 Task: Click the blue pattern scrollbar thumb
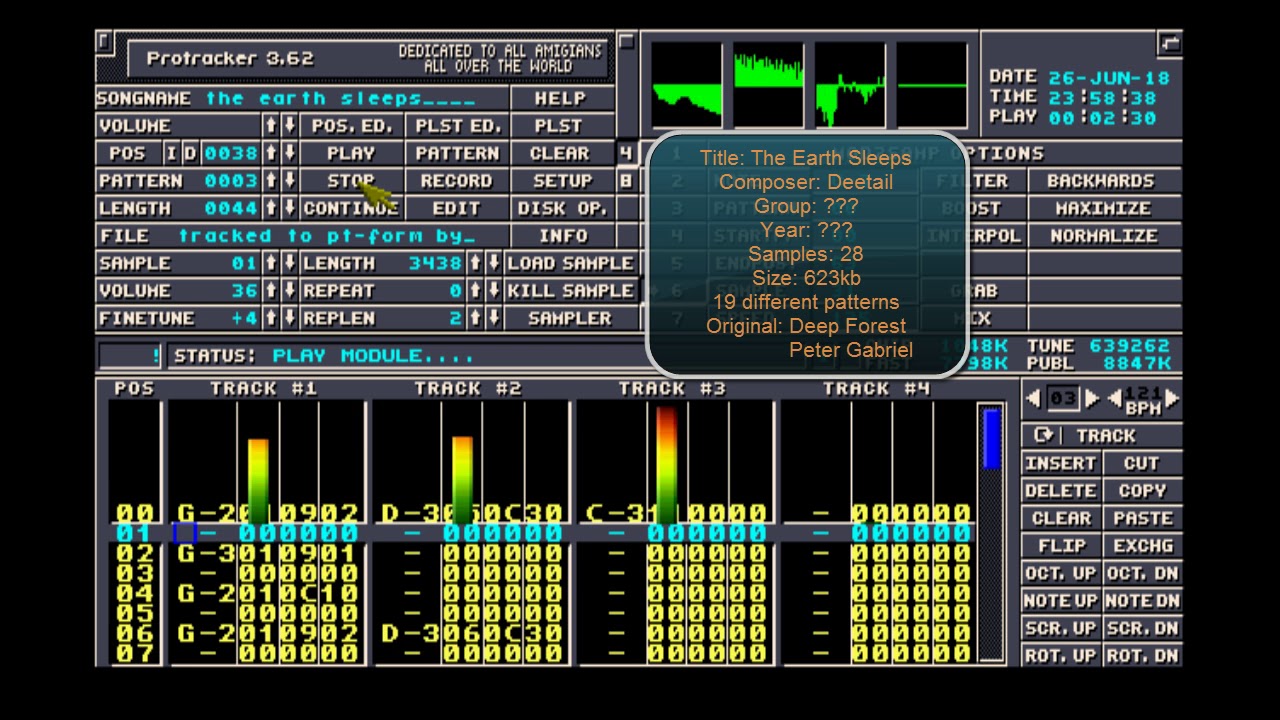click(992, 438)
